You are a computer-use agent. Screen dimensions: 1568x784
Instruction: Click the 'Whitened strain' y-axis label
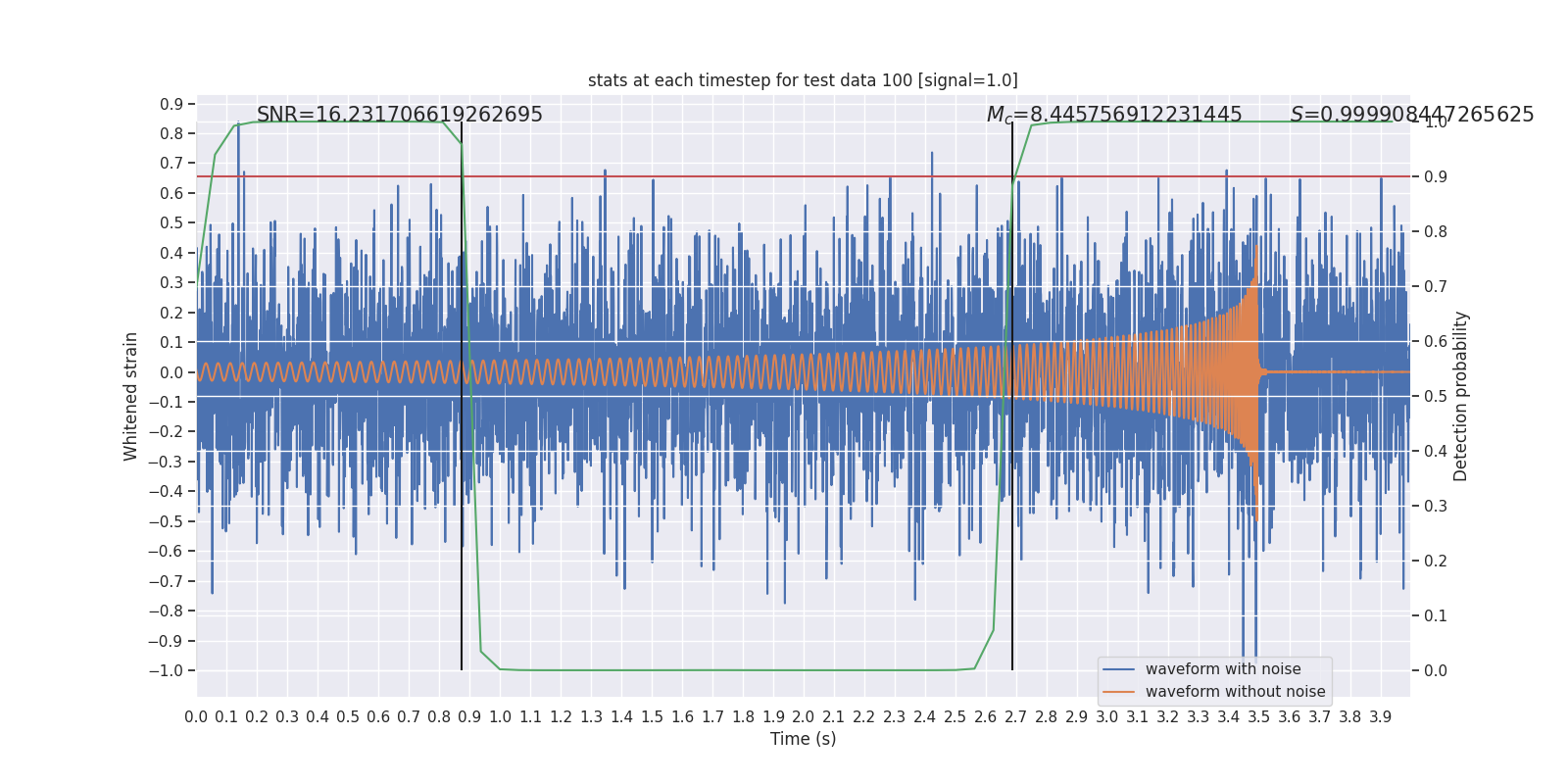coord(131,396)
